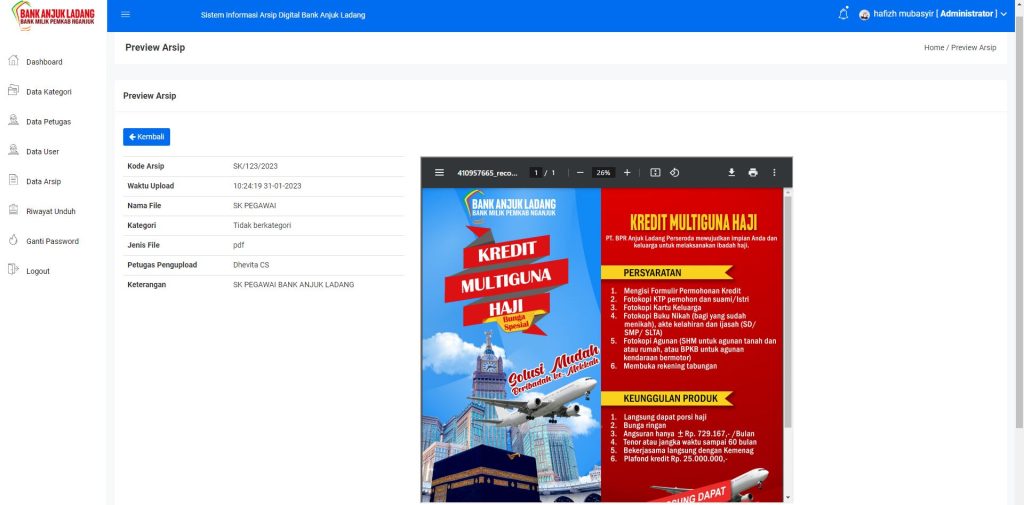Select the SK/123/2023 archive code value
Screen dimensions: 1024x505
pyautogui.click(x=255, y=166)
